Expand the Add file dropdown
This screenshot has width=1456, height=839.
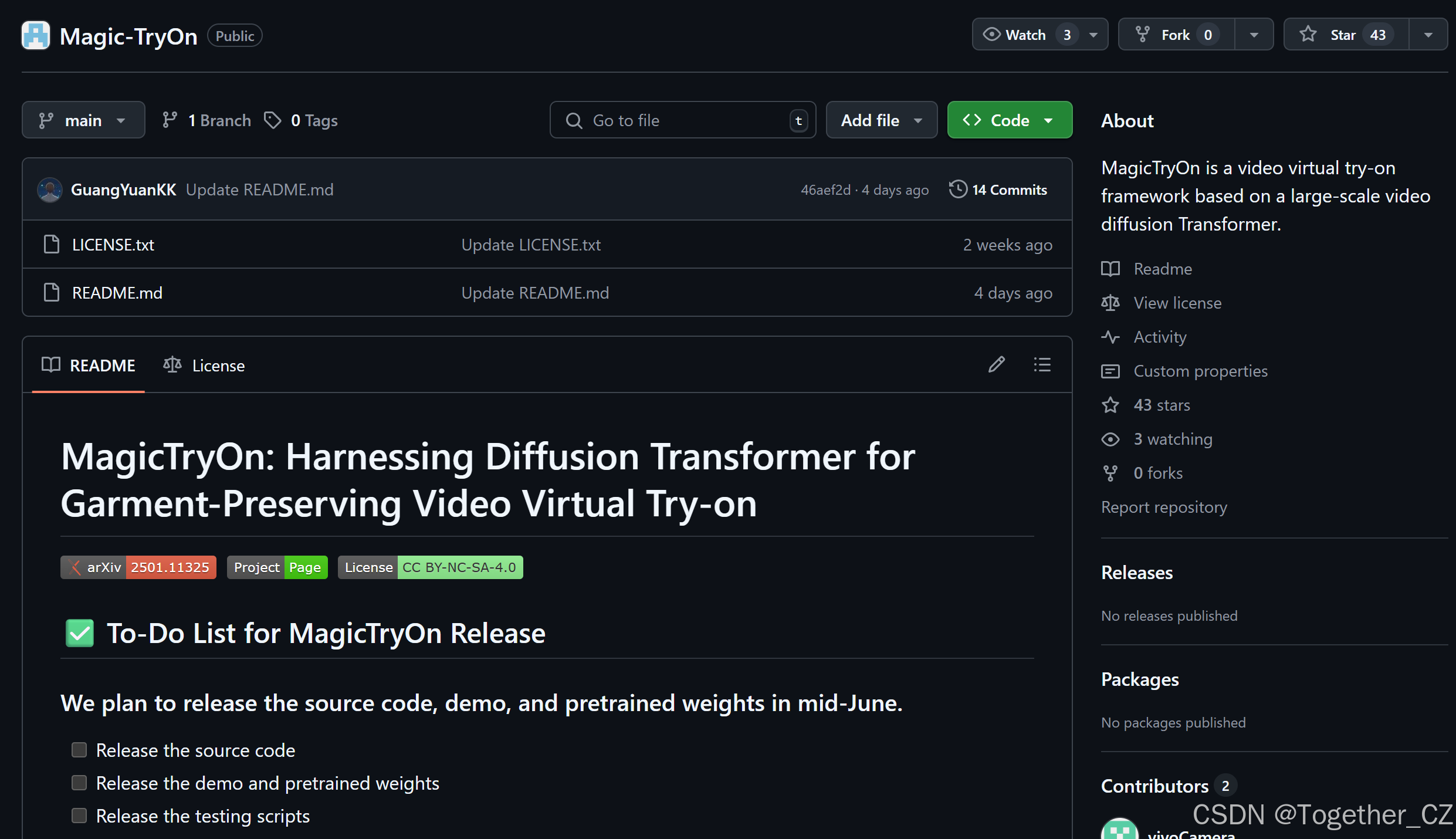pyautogui.click(x=882, y=120)
